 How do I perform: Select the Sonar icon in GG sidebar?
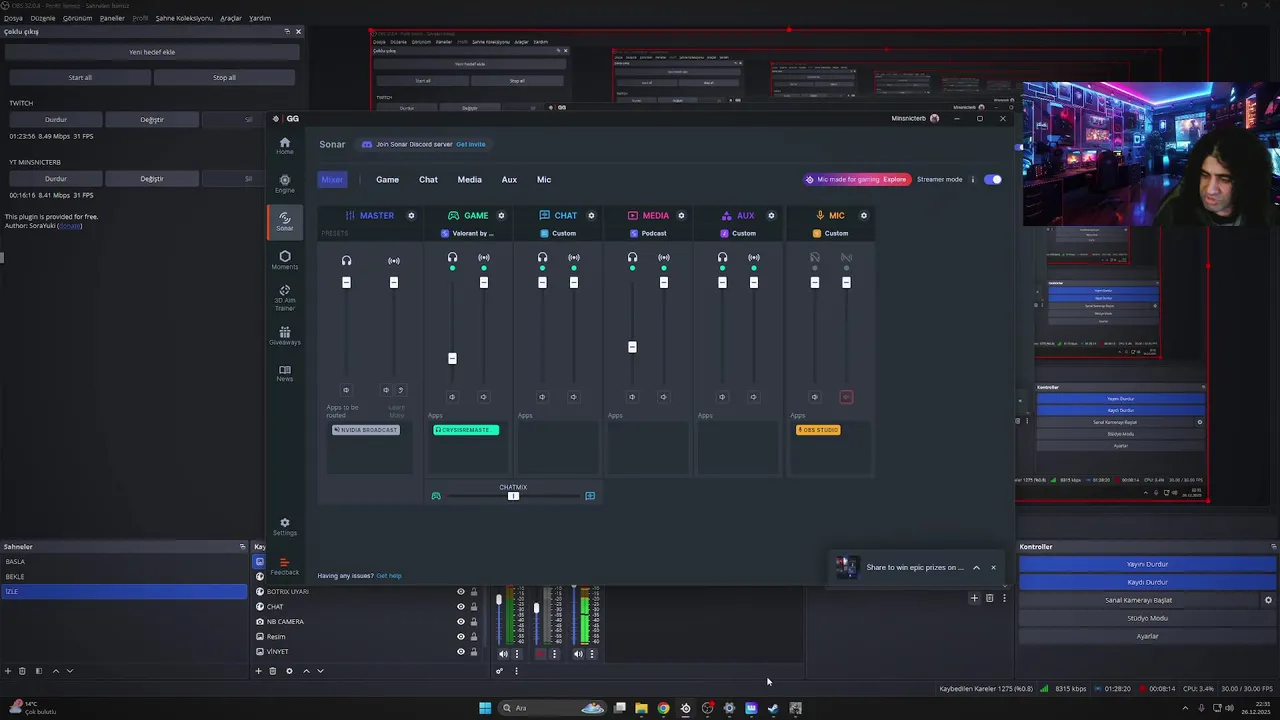pos(284,221)
